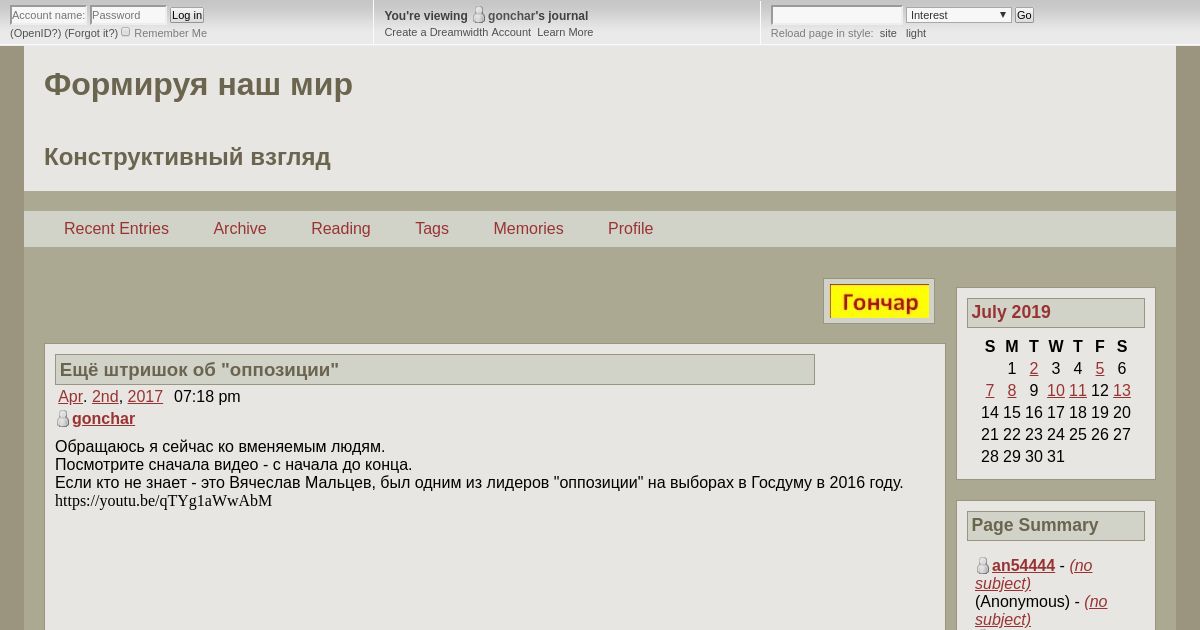
Task: Click the Конструктивный взгляд subtitle
Action: coord(187,157)
